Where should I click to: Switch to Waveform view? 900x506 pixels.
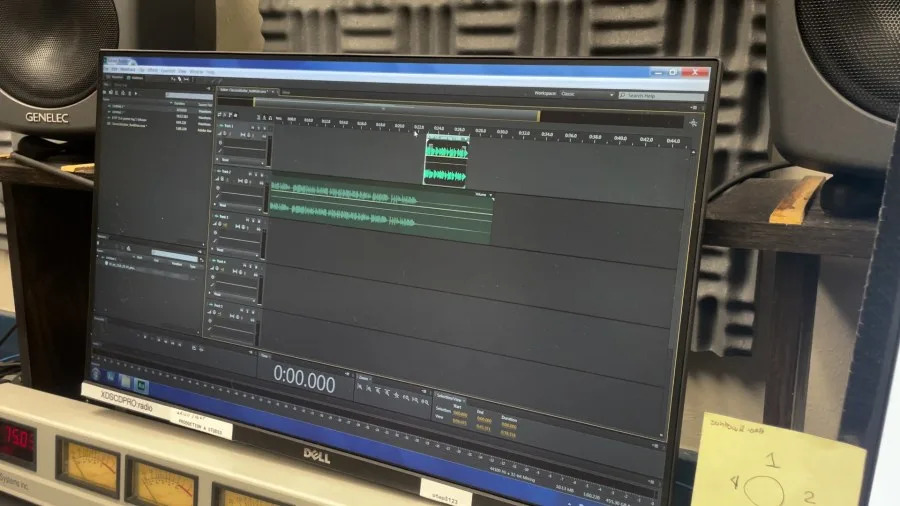coord(114,77)
